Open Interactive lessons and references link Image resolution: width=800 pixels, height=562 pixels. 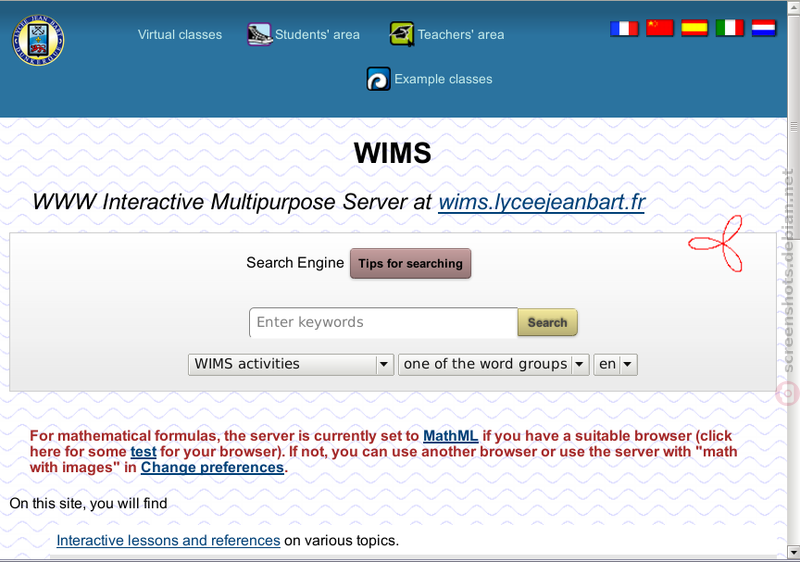point(168,541)
